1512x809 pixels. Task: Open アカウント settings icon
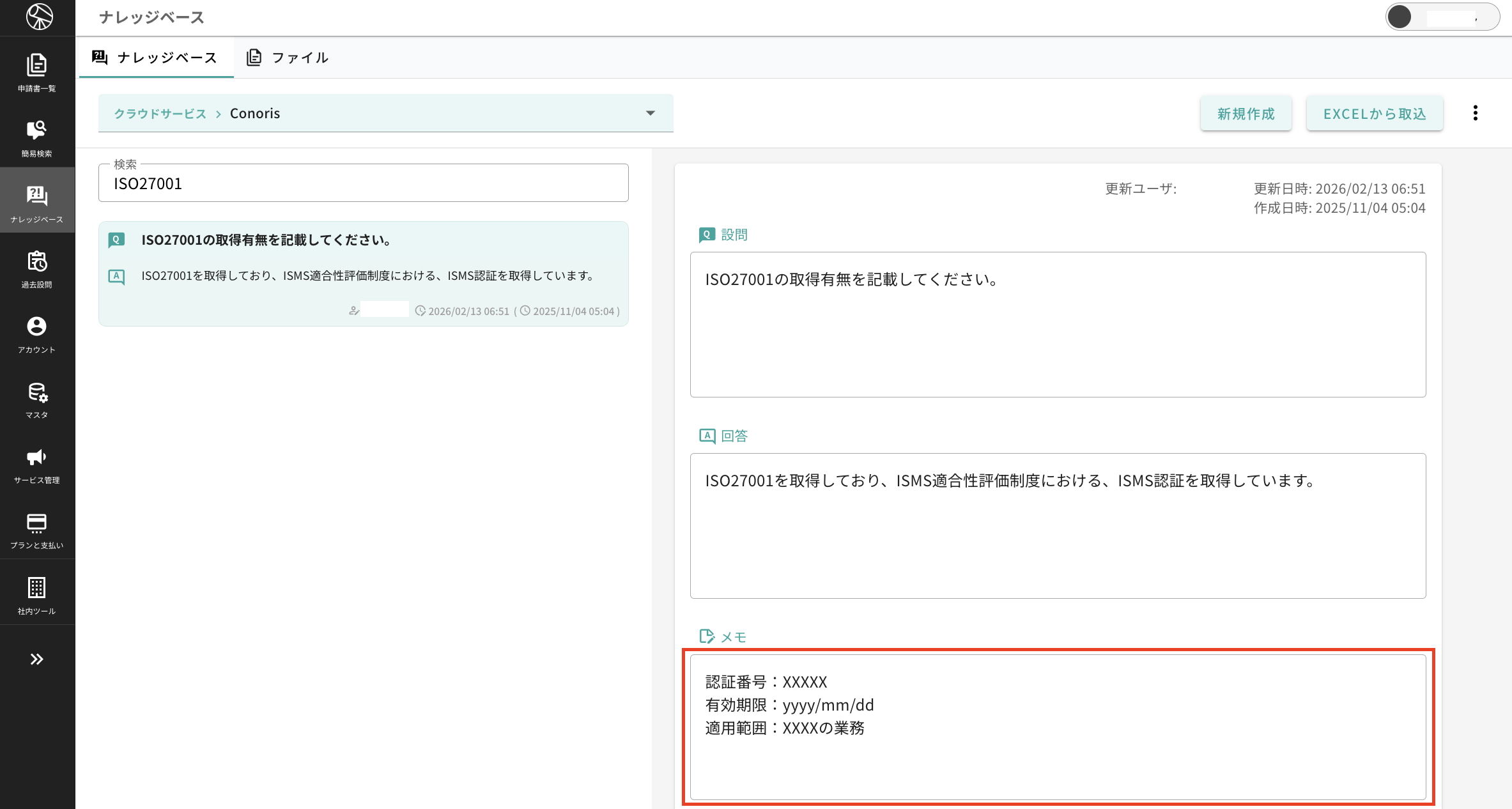(37, 334)
